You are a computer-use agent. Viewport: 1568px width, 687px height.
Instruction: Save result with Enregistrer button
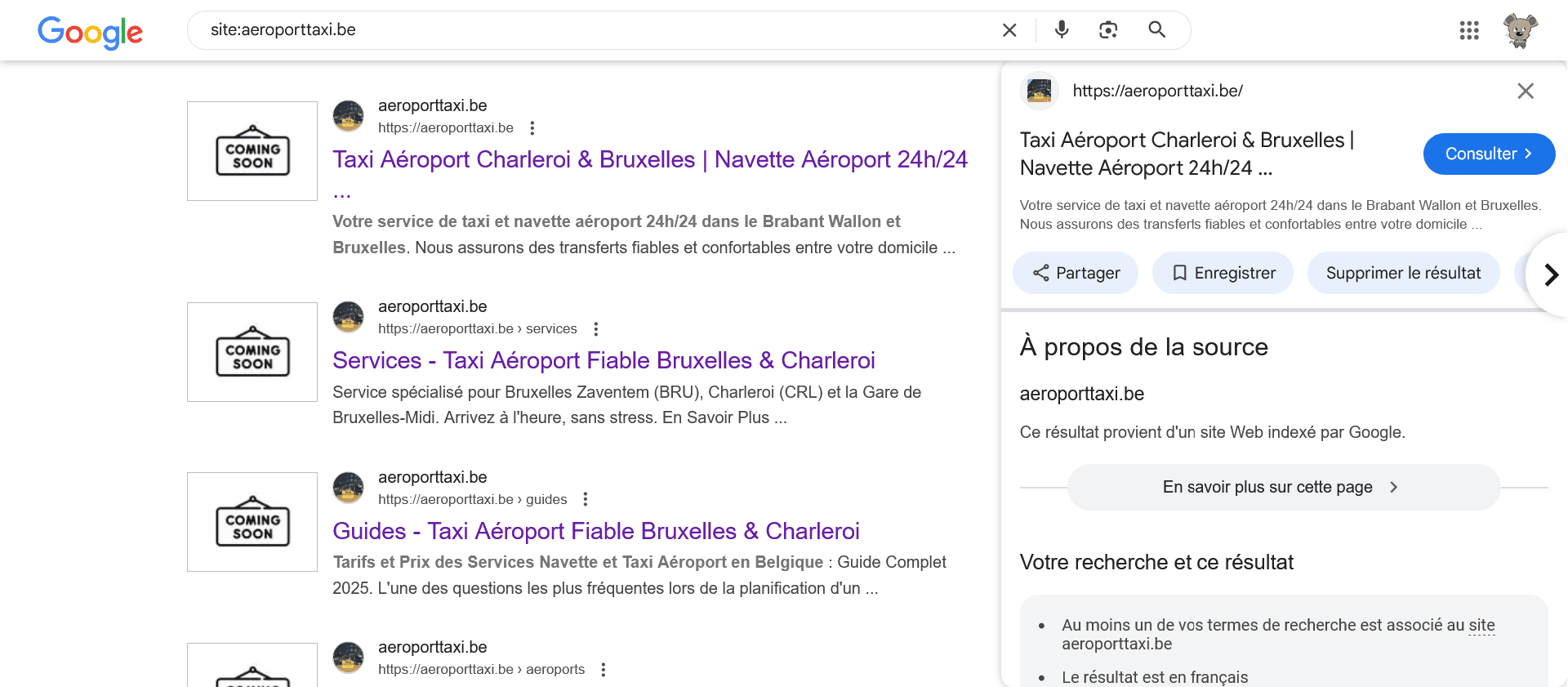[x=1223, y=273]
